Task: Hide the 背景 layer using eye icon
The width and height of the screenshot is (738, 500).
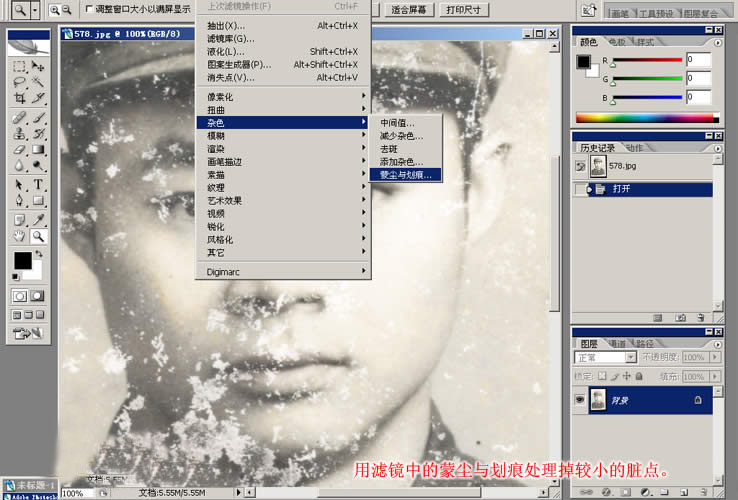Action: [x=581, y=399]
